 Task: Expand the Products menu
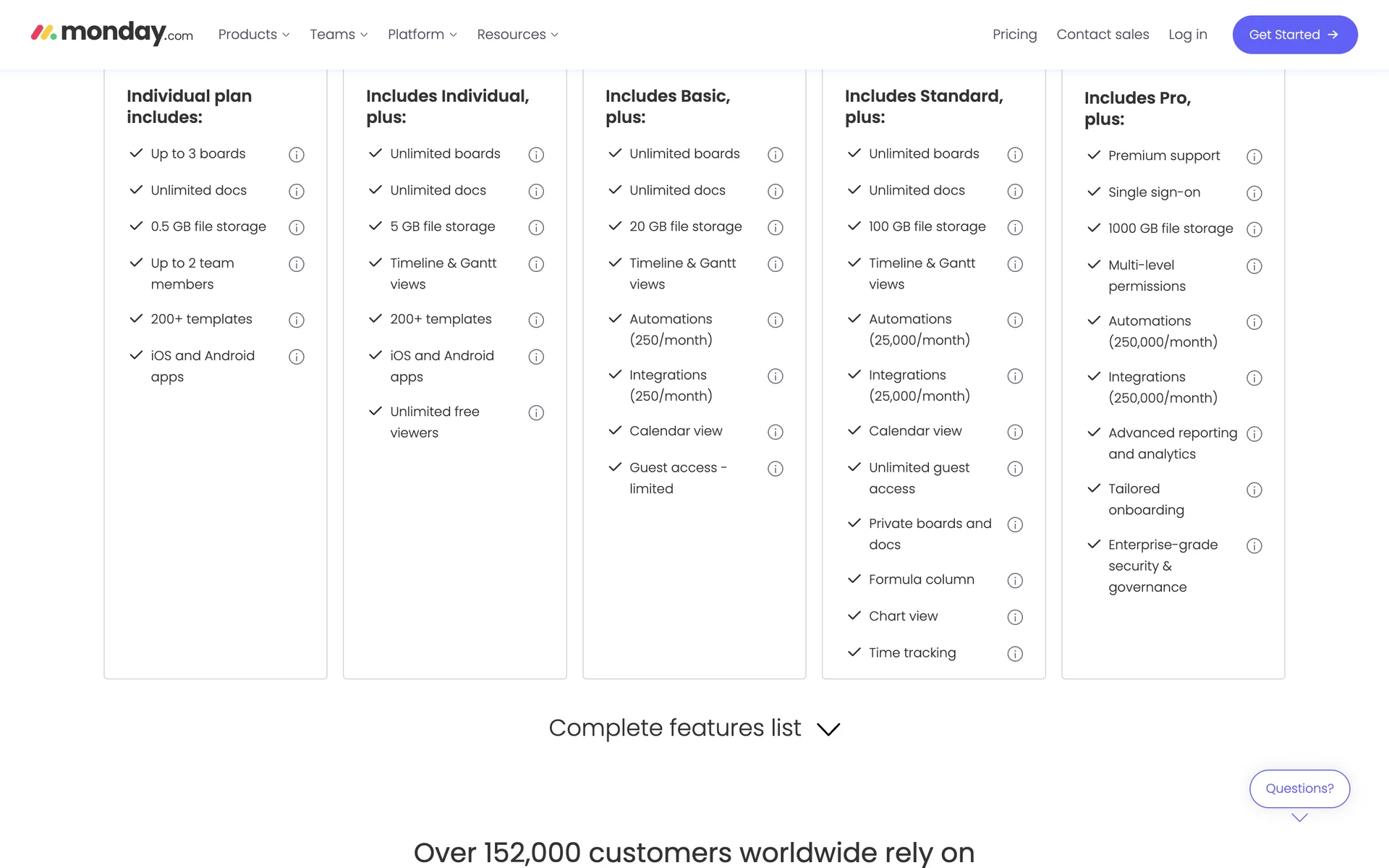pyautogui.click(x=254, y=35)
